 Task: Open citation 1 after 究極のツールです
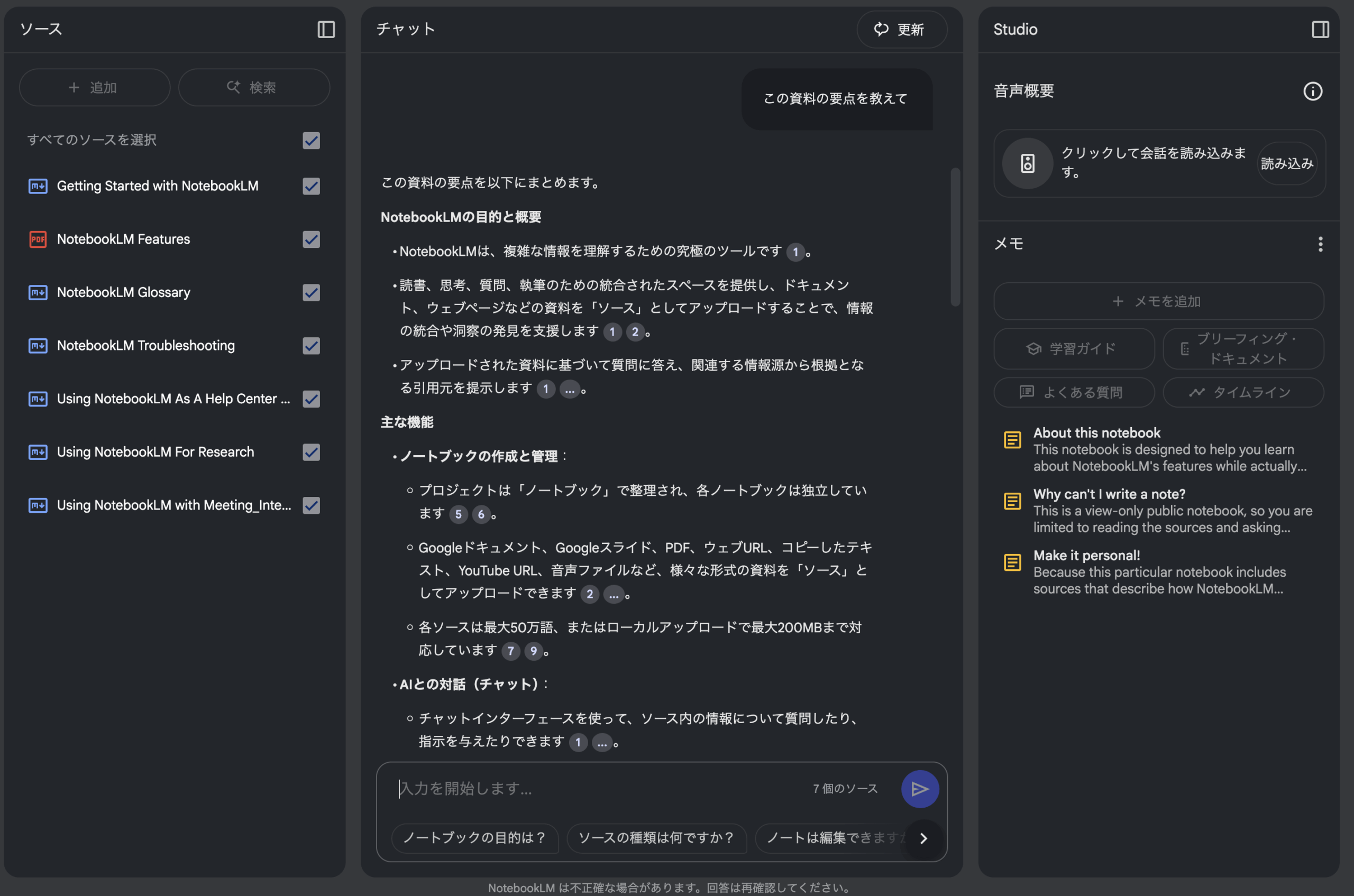point(795,252)
